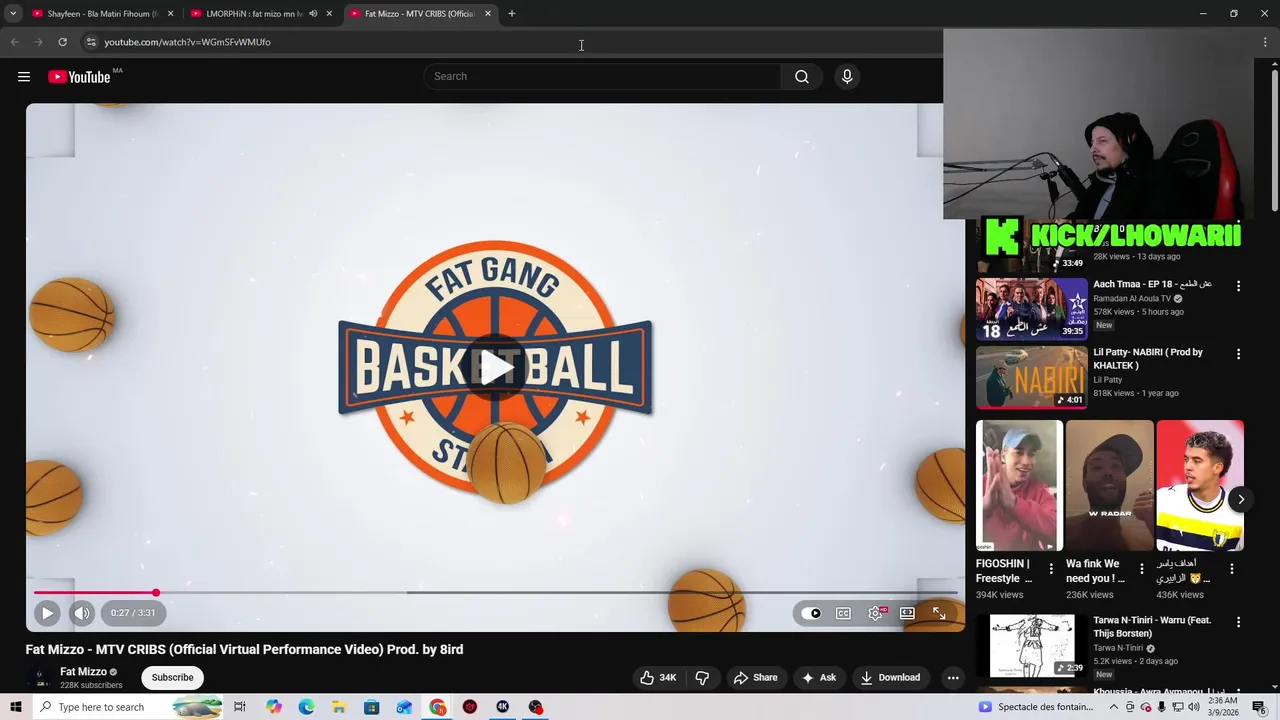Download the video
Image resolution: width=1280 pixels, height=720 pixels.
[891, 677]
